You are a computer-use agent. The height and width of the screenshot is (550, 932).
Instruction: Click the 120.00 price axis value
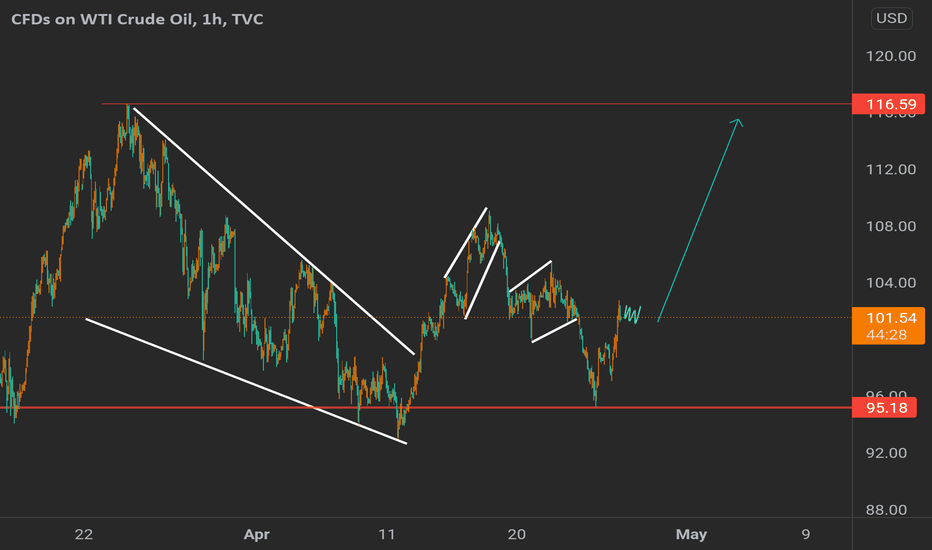[x=890, y=56]
